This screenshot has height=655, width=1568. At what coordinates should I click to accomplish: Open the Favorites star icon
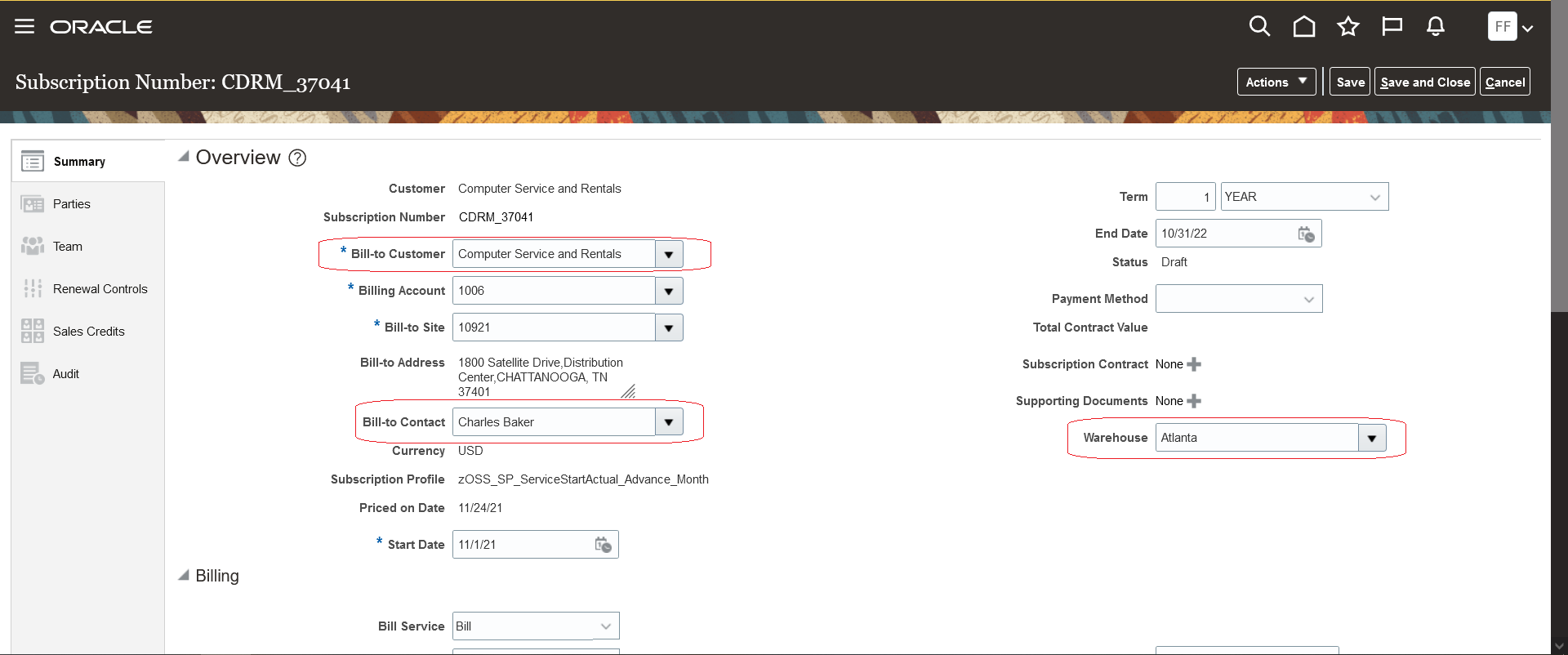[x=1348, y=27]
